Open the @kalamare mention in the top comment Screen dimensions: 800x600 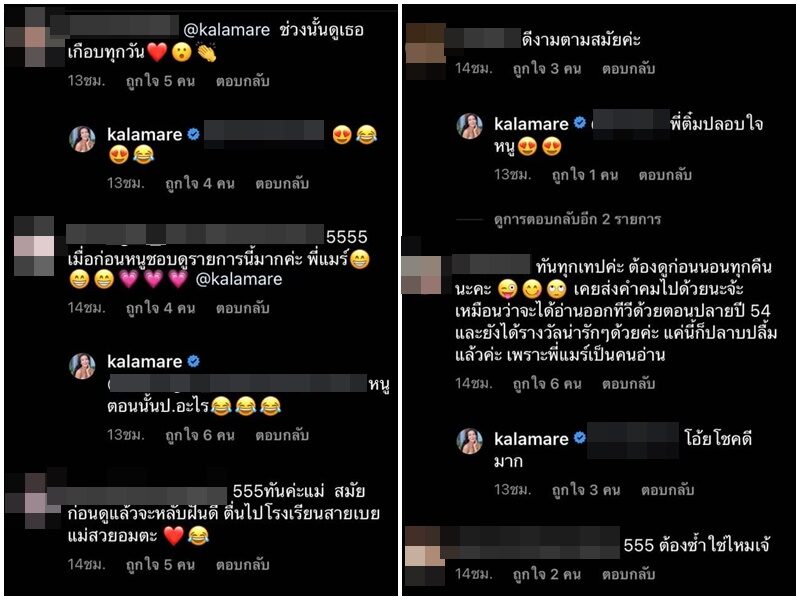[x=227, y=30]
